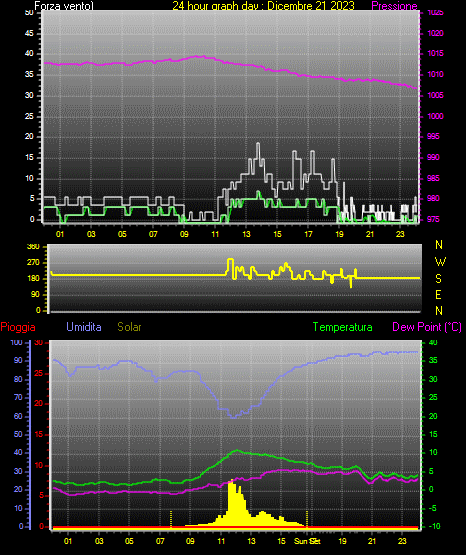Click the 1015 pressure scale value
This screenshot has height=555, width=466.
click(435, 53)
